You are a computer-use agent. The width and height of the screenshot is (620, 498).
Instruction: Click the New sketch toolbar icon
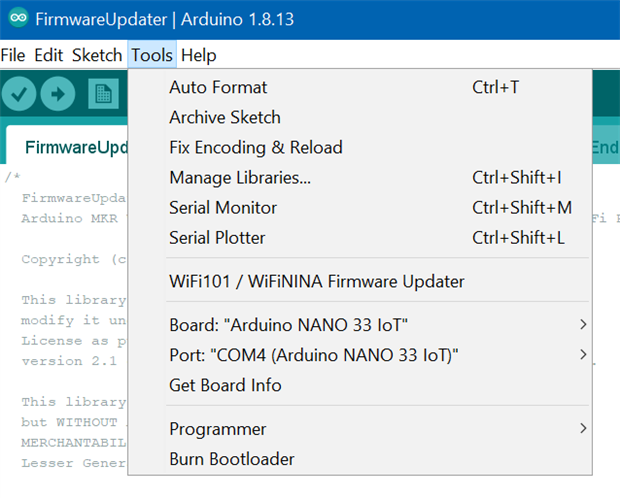tap(101, 94)
